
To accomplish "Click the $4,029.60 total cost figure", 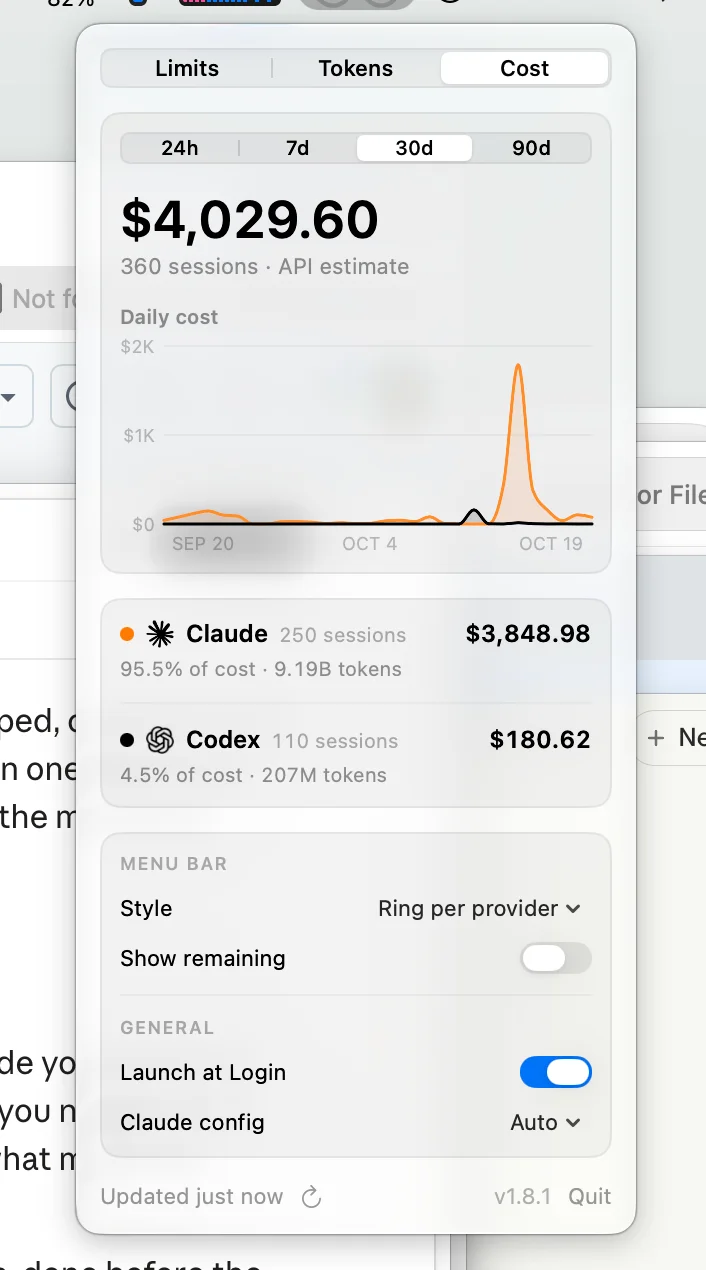I will pos(250,220).
